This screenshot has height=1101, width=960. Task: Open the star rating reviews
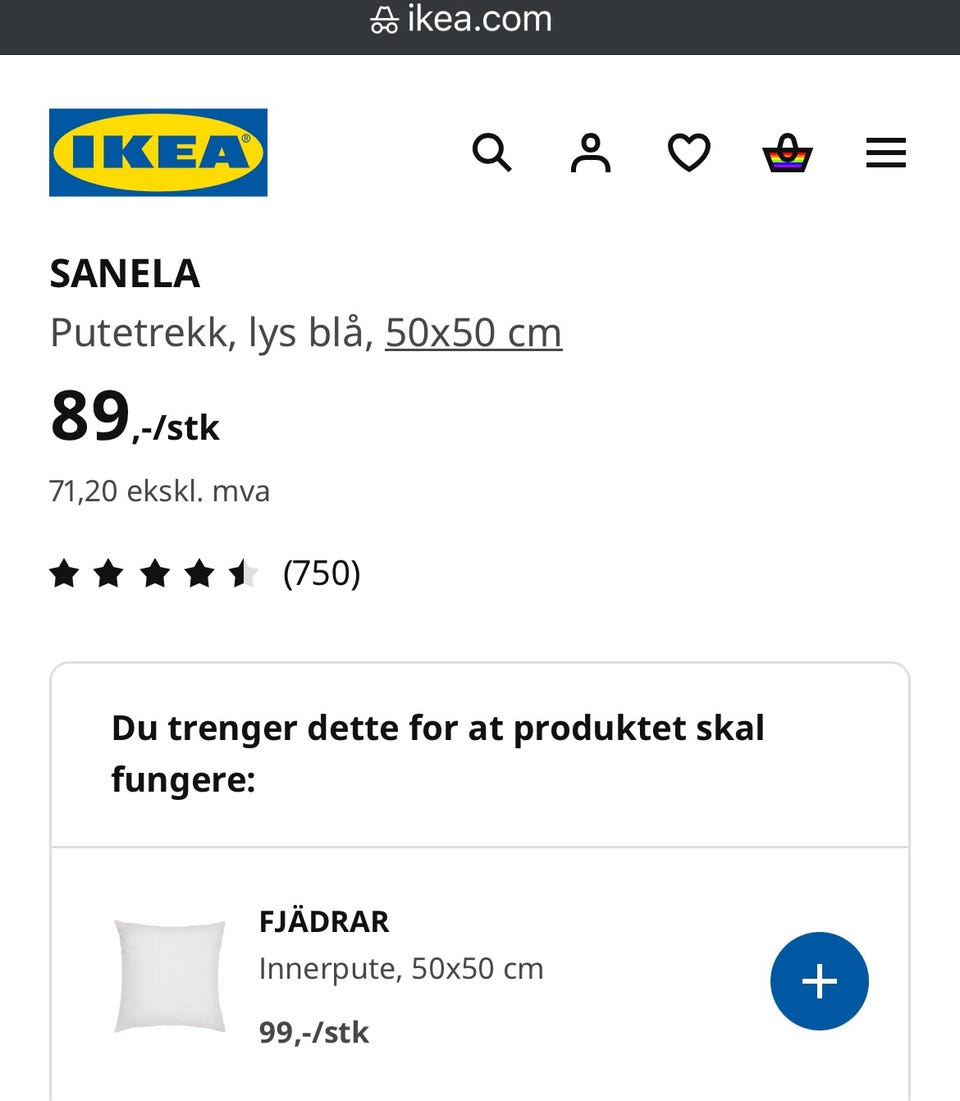[154, 574]
